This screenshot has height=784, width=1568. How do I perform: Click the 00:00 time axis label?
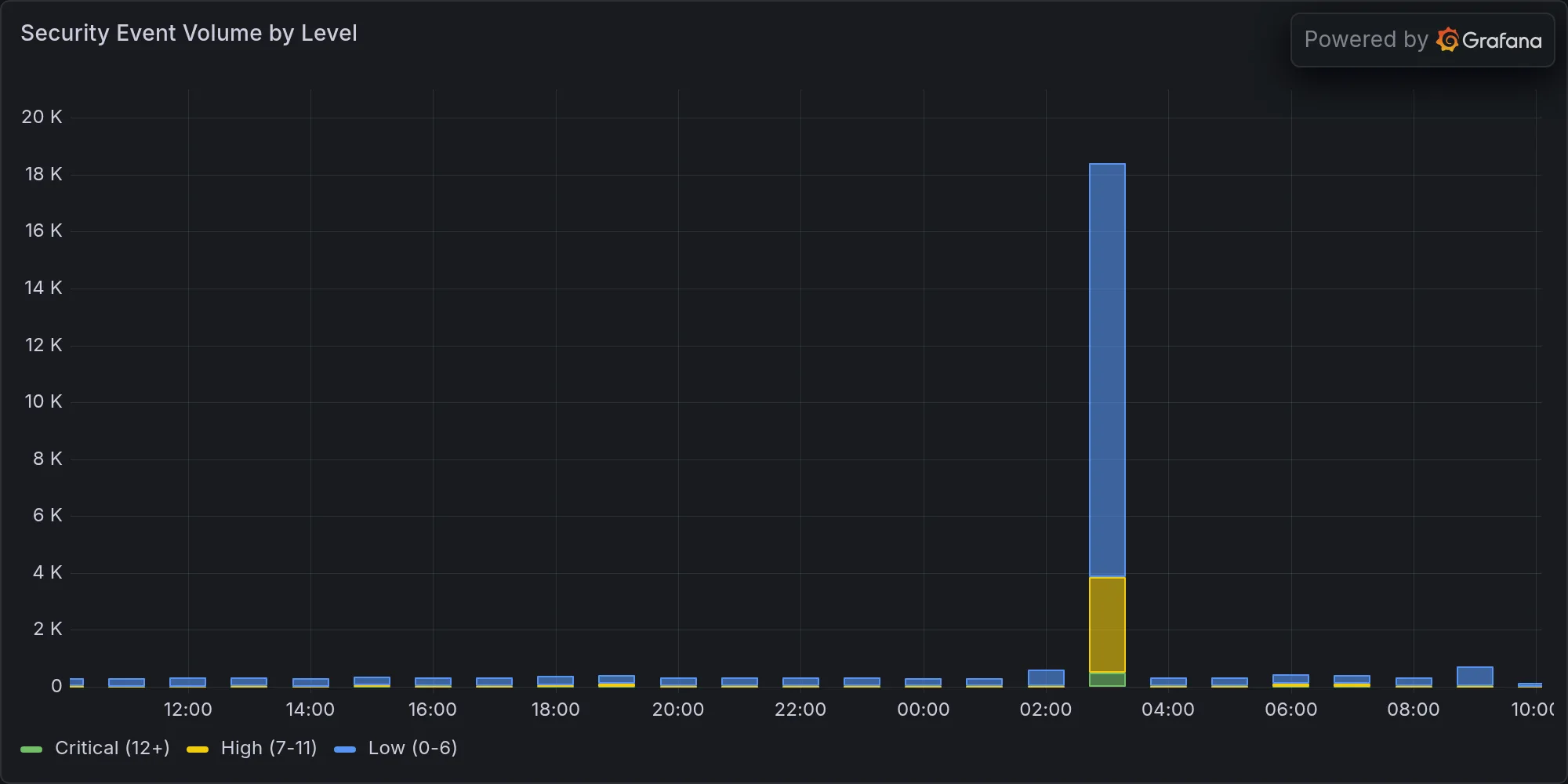click(x=924, y=710)
